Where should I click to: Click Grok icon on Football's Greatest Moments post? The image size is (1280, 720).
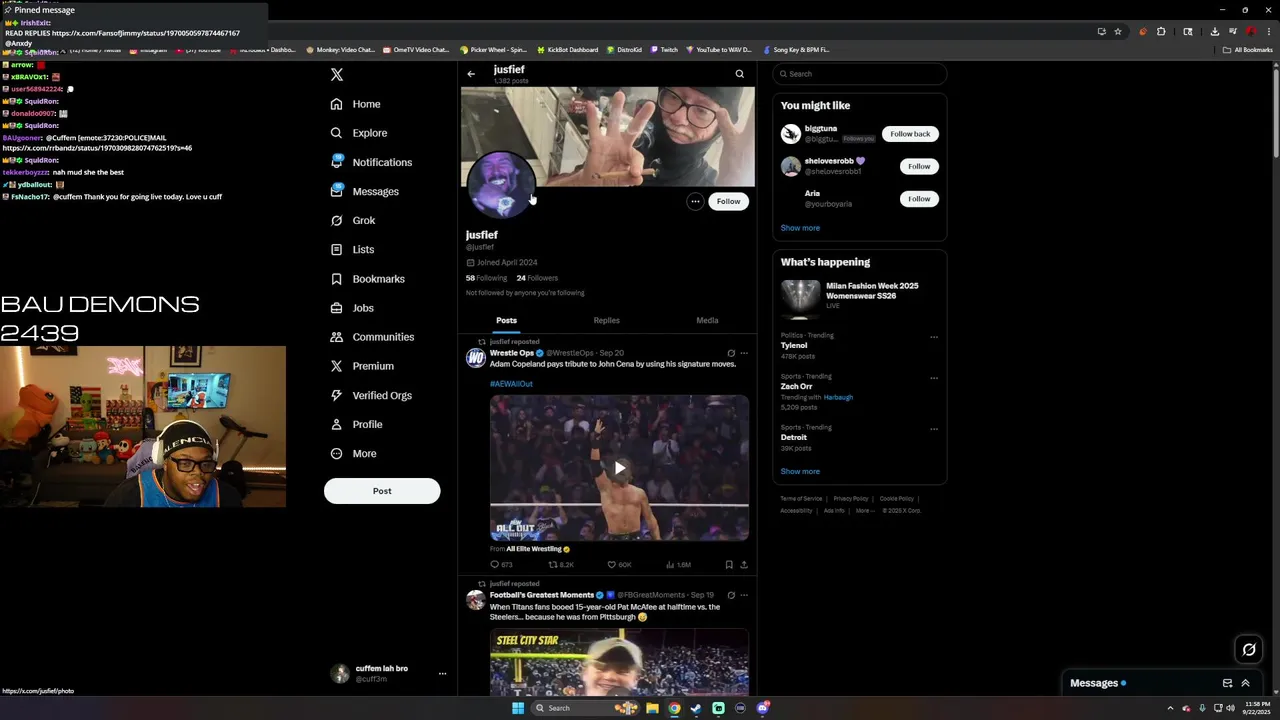click(731, 595)
